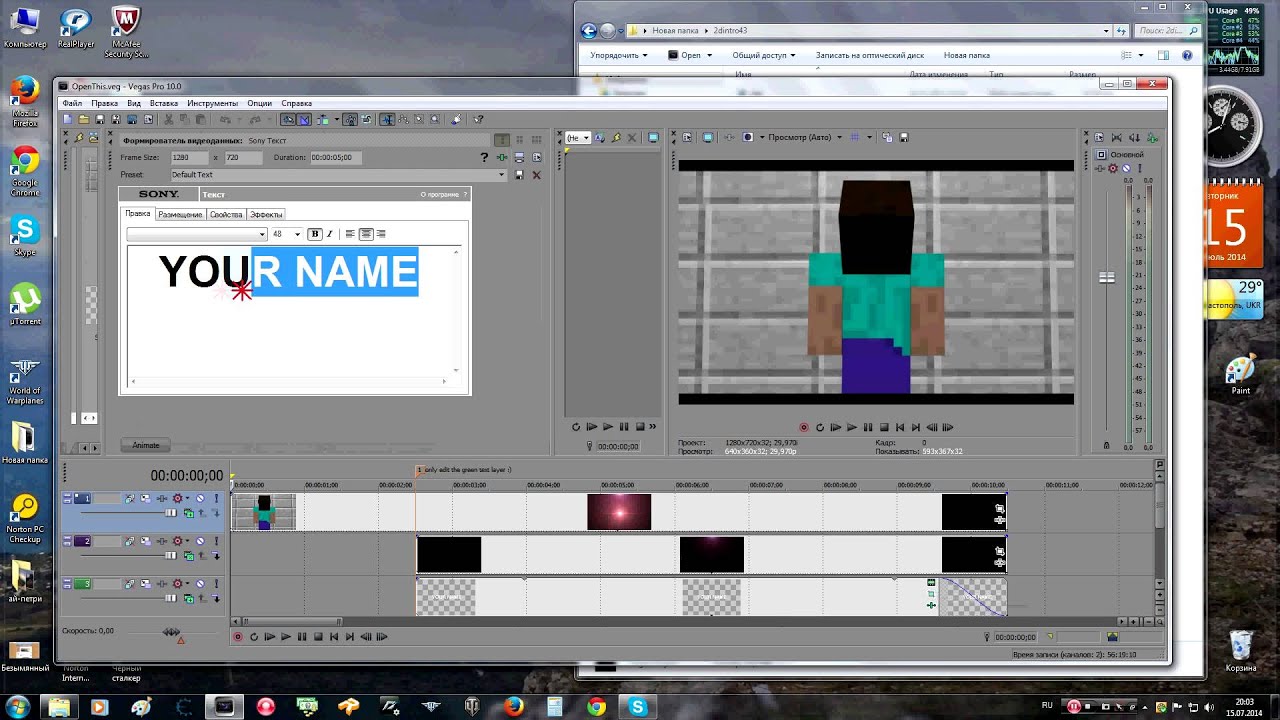Viewport: 1280px width, 720px height.
Task: Click track 1 level slider handle
Action: click(x=171, y=513)
